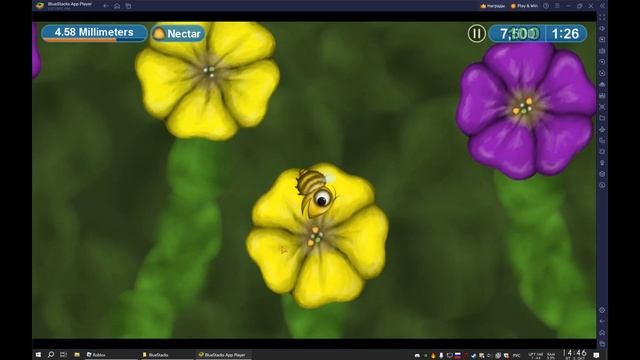
Task: Open recent apps from the title bar
Action: pos(128,6)
